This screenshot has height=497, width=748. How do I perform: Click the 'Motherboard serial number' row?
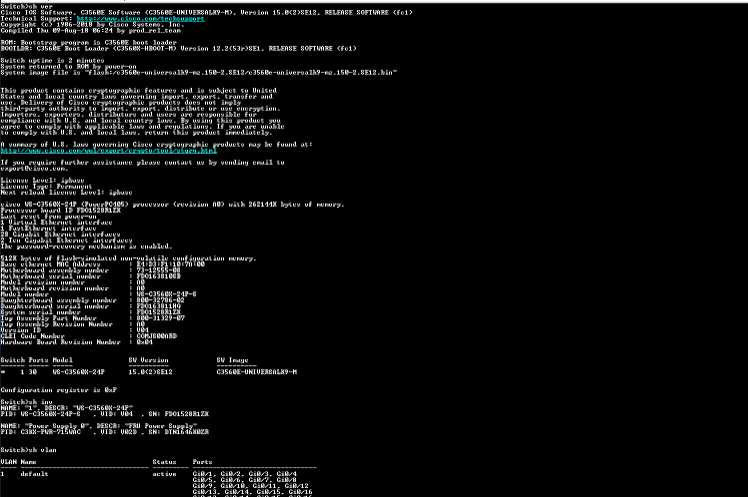point(91,276)
